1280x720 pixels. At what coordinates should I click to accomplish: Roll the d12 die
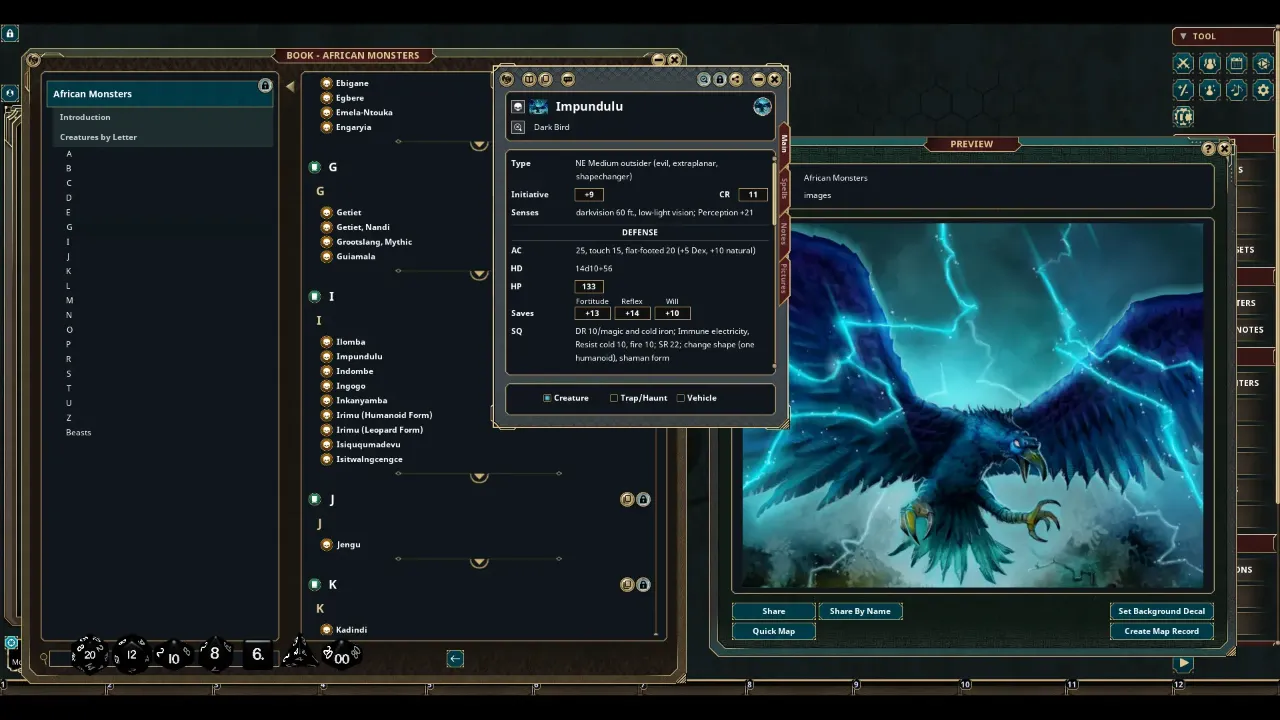point(131,655)
